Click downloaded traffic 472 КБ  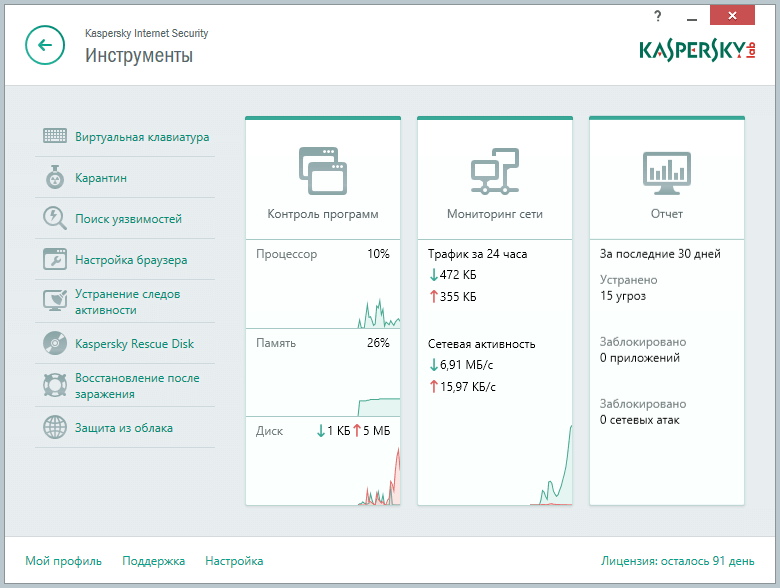453,275
